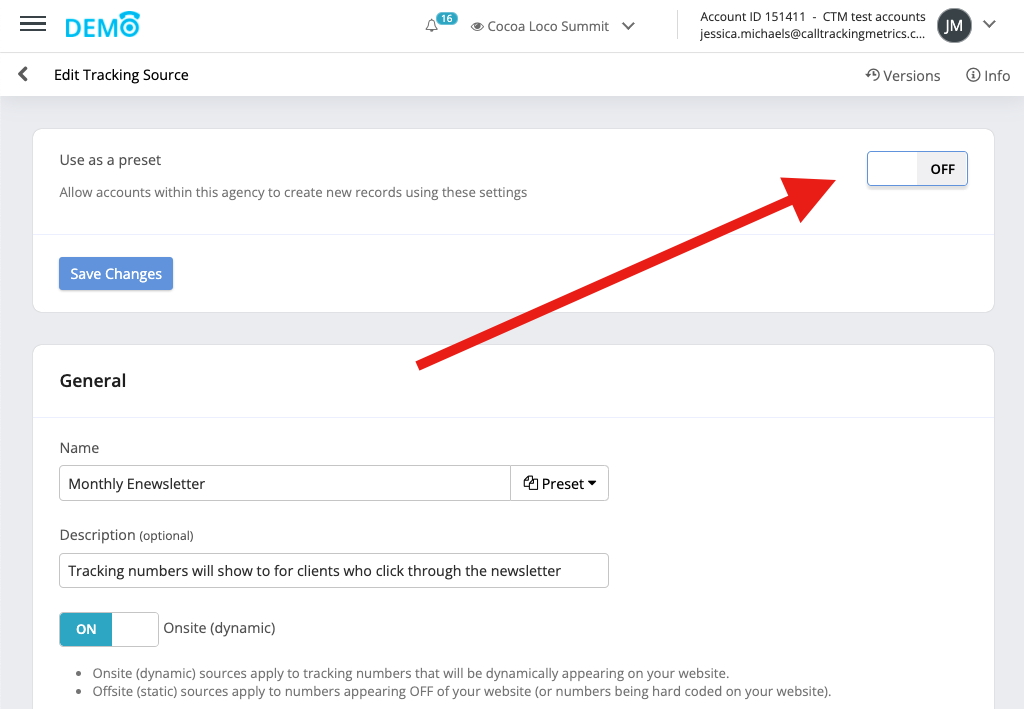Click the Description input field
Image resolution: width=1024 pixels, height=709 pixels.
pyautogui.click(x=334, y=571)
